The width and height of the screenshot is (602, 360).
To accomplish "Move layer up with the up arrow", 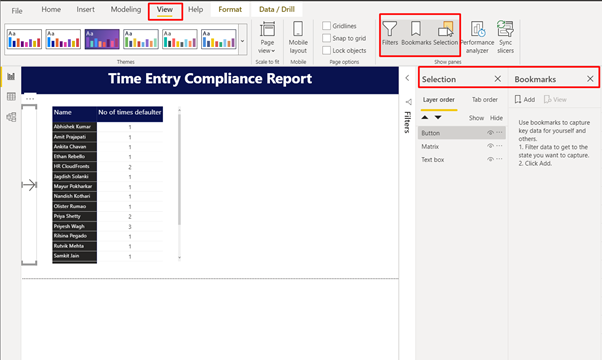I will coord(425,117).
